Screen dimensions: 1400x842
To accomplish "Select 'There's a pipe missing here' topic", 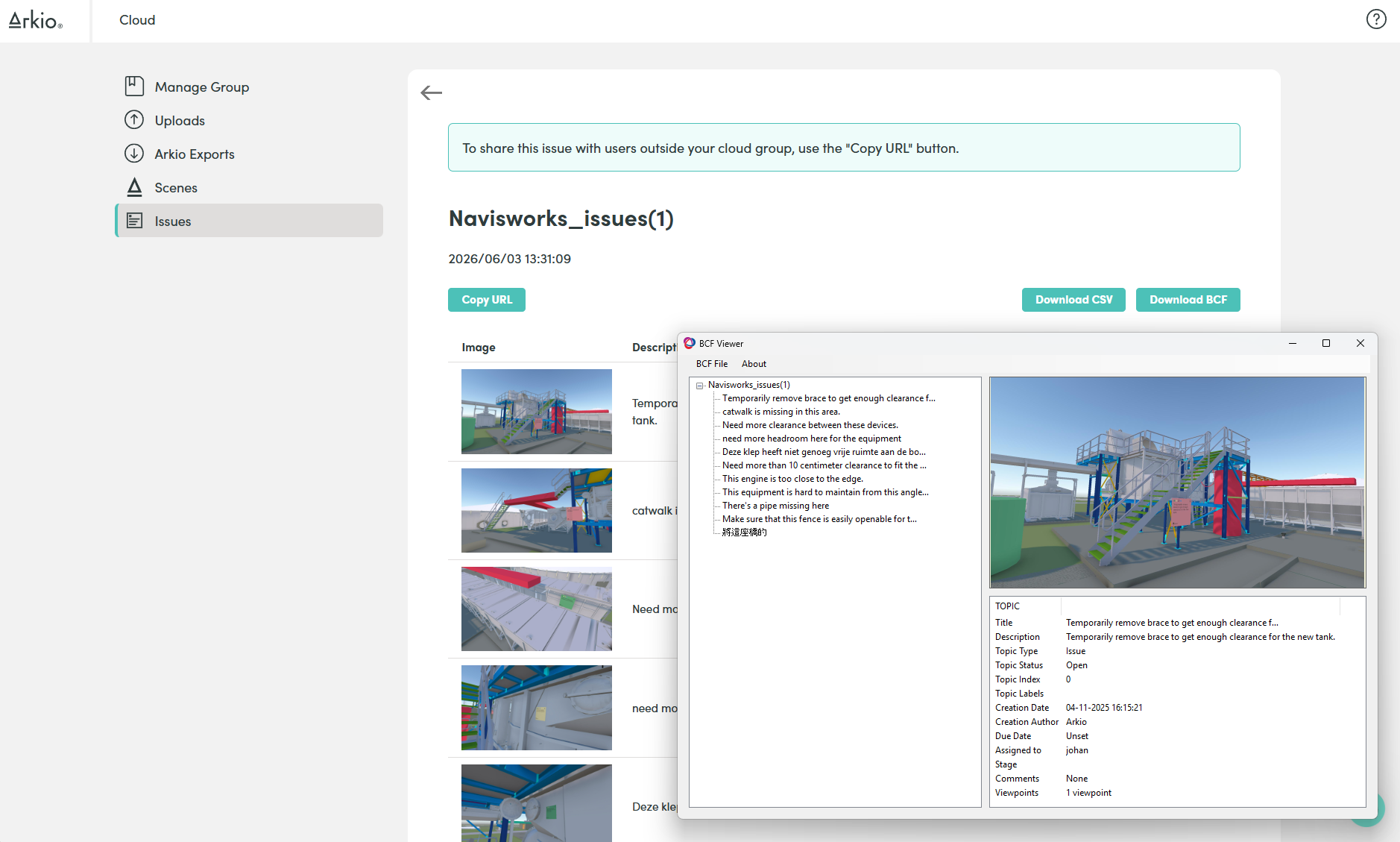I will [775, 506].
